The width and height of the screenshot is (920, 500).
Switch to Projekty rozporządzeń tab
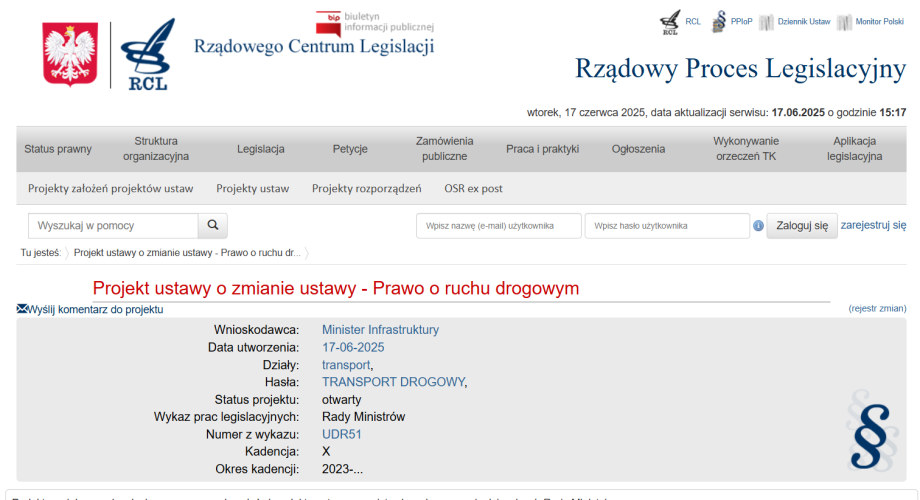pos(366,188)
